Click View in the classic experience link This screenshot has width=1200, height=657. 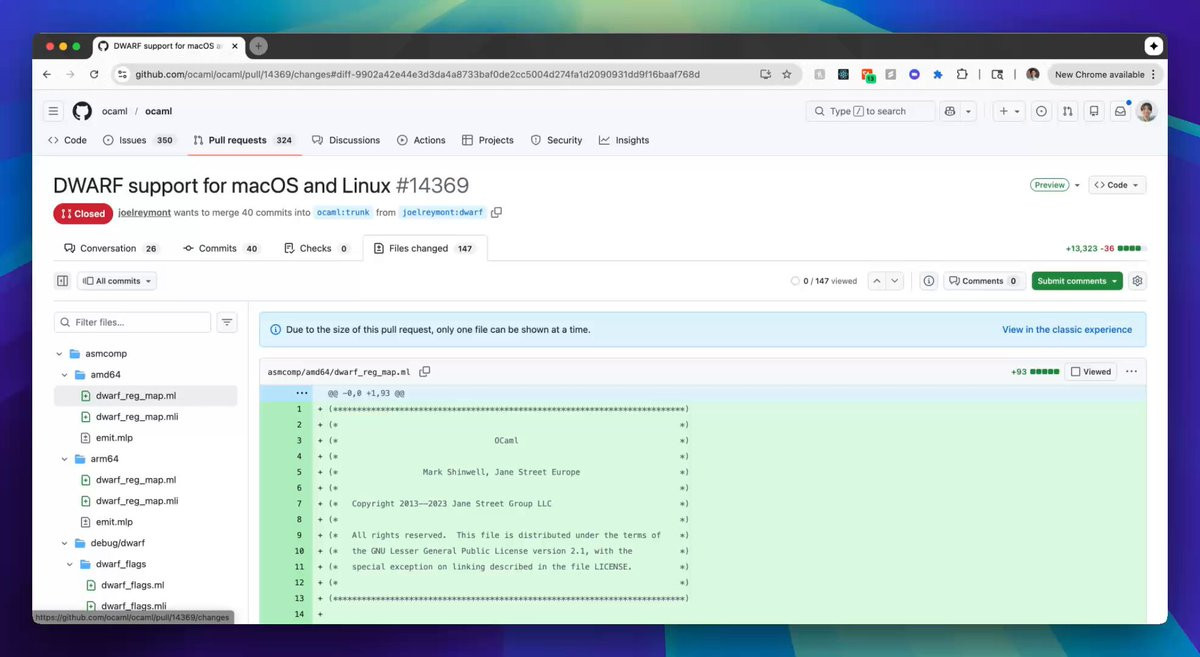point(1067,329)
